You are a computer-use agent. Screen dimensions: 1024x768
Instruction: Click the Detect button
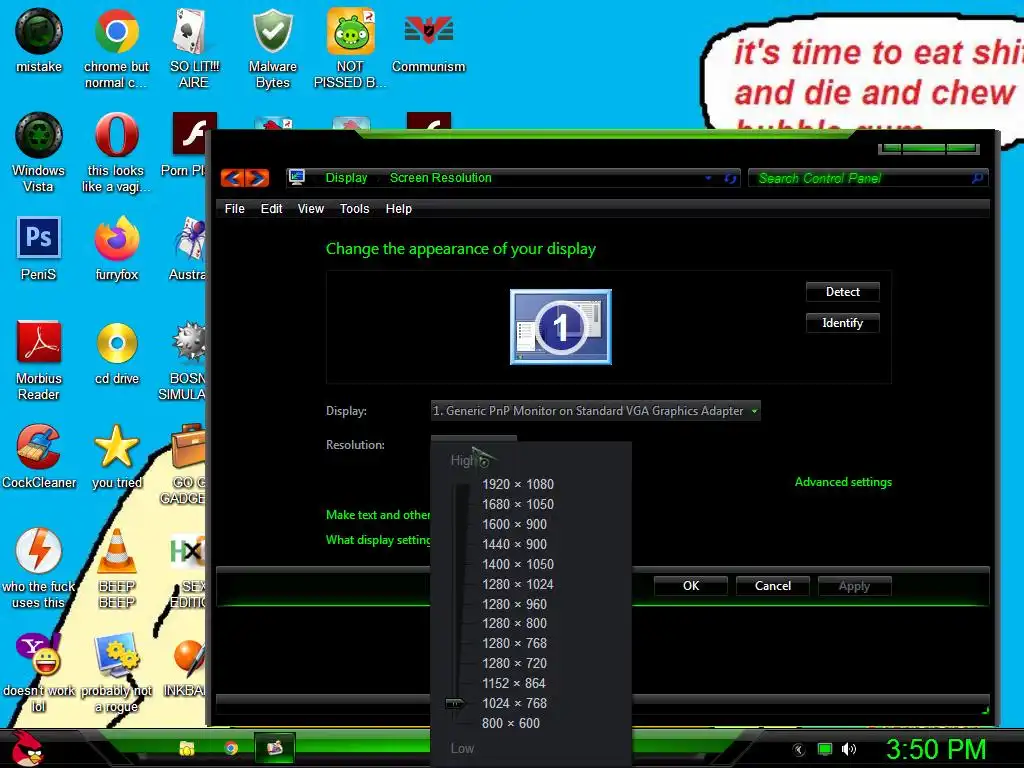point(842,292)
